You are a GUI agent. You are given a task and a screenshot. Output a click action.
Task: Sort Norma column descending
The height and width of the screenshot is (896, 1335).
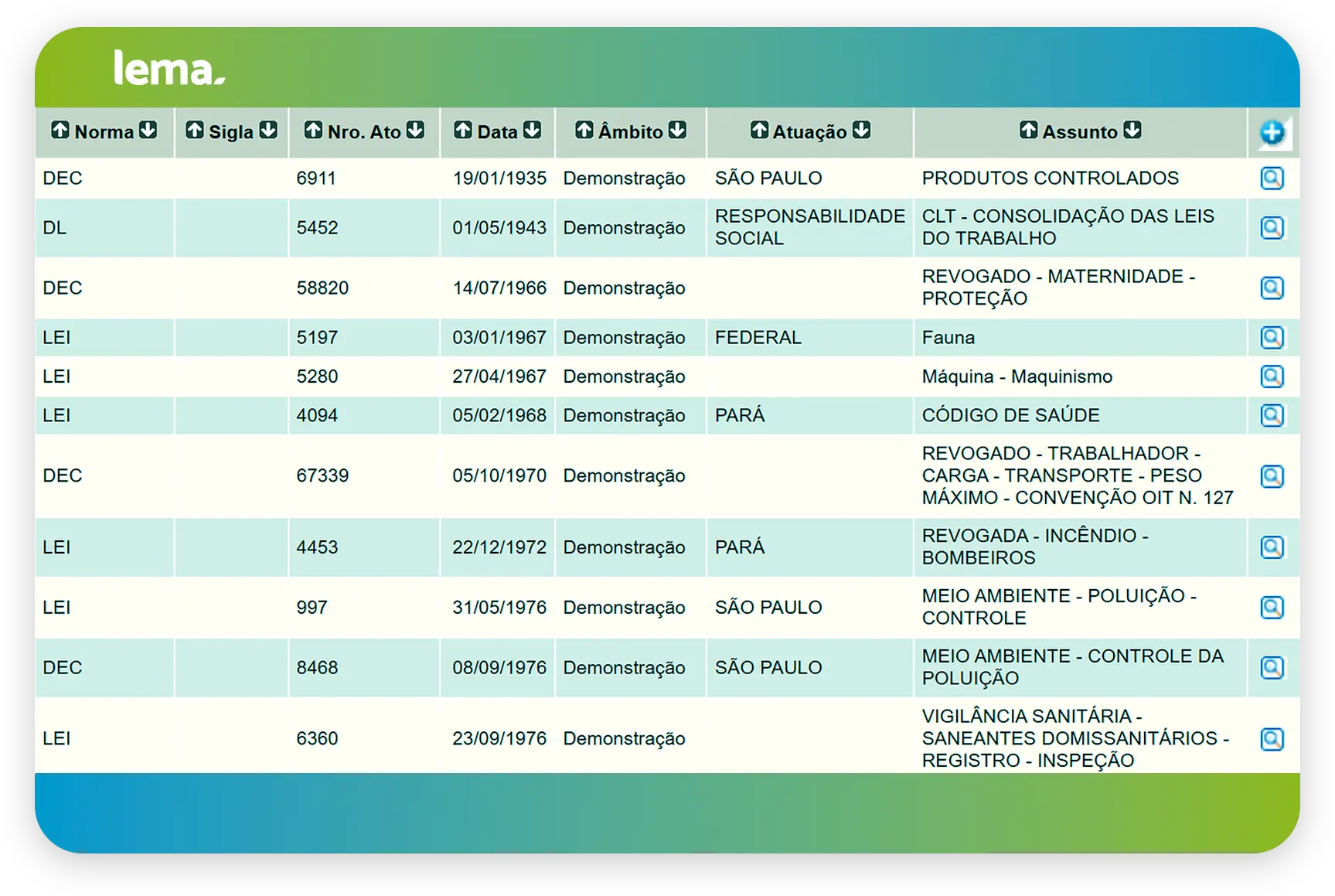(x=148, y=131)
